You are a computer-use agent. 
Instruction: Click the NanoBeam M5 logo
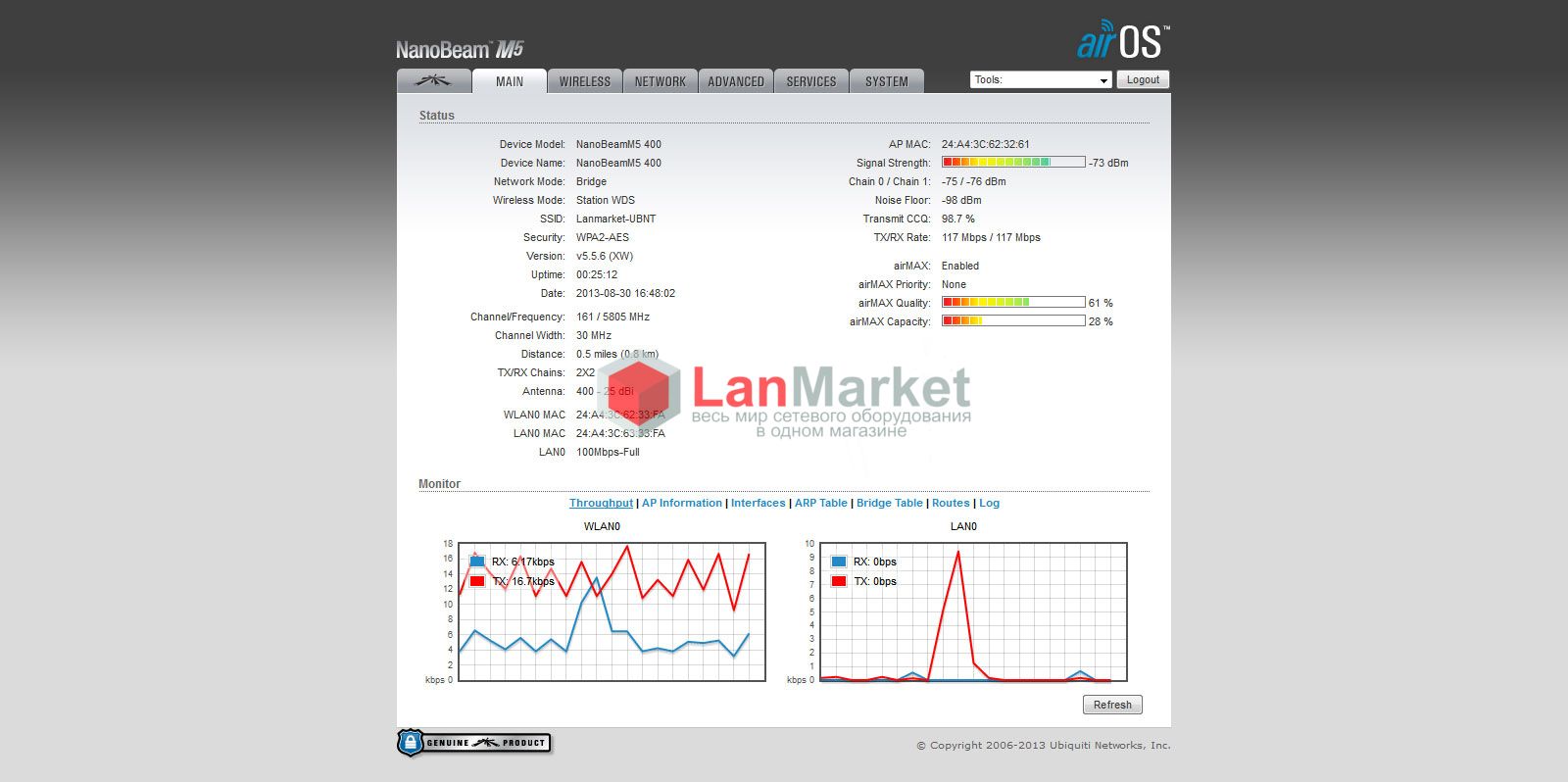pyautogui.click(x=460, y=50)
